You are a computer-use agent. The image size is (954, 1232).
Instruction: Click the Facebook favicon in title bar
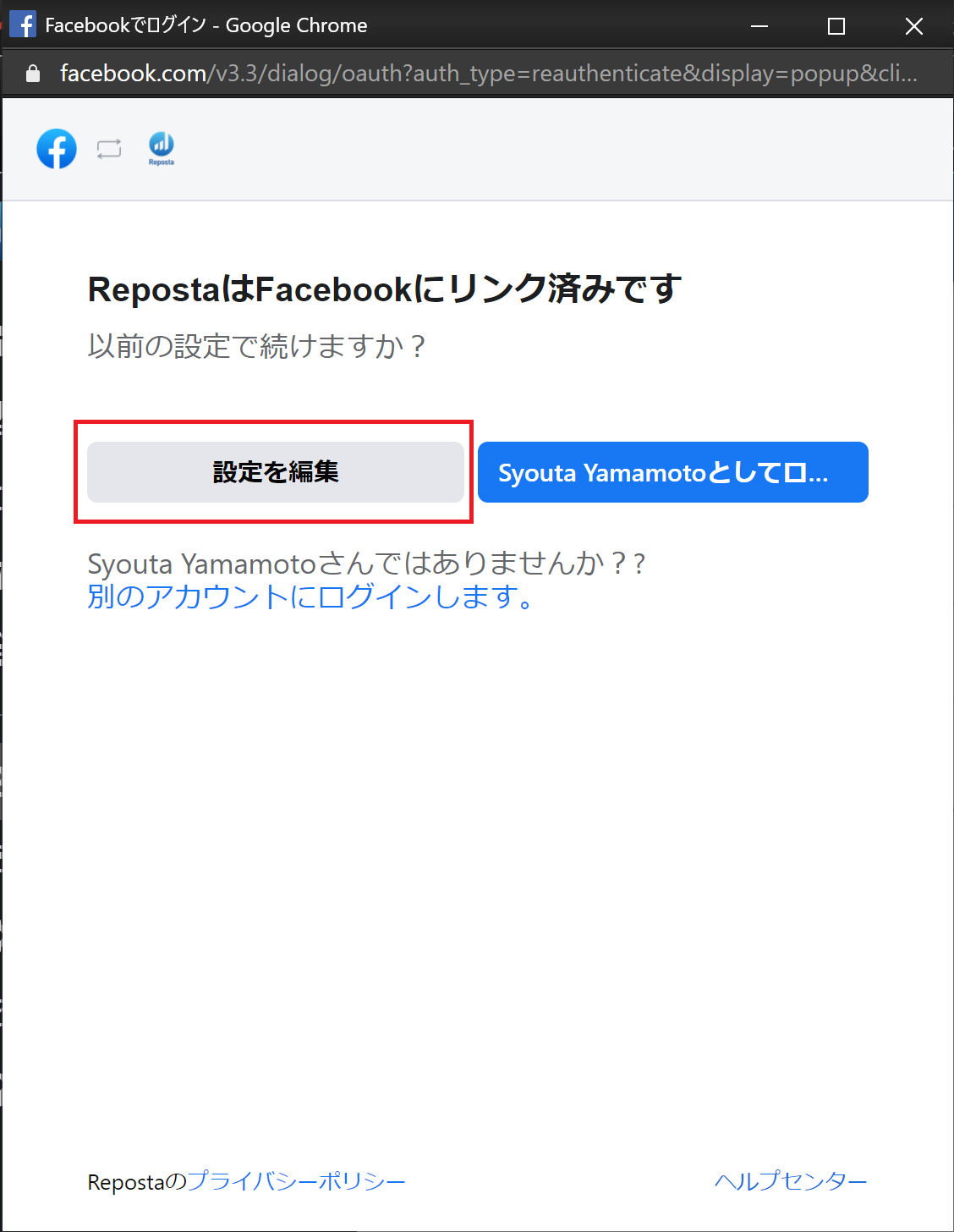pos(23,25)
